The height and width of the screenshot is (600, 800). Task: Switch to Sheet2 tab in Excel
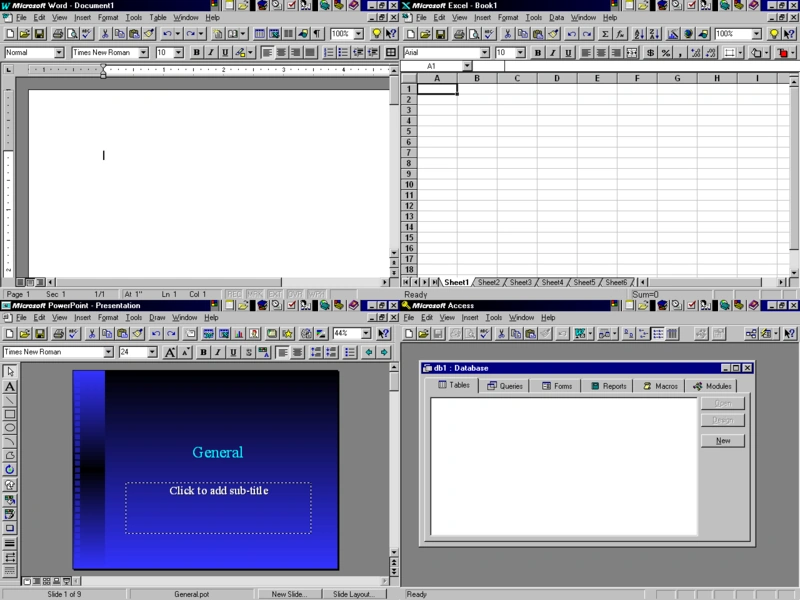point(488,282)
